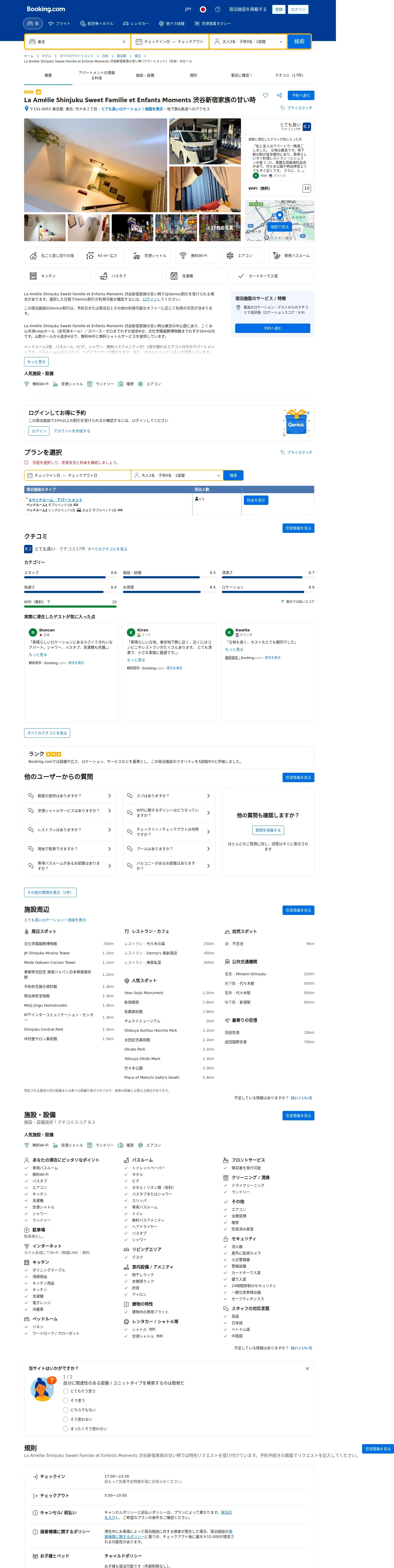Click 予約へ進む beside the property title
The height and width of the screenshot is (1568, 394).
pyautogui.click(x=301, y=96)
